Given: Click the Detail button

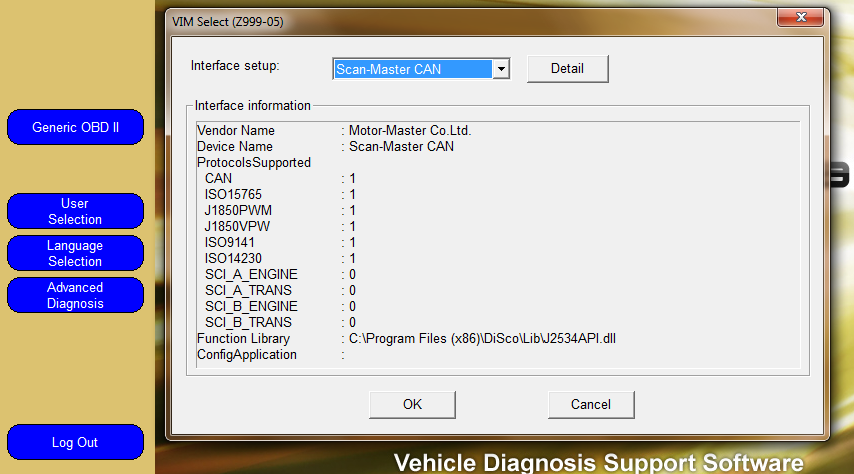Looking at the screenshot, I should tap(568, 69).
